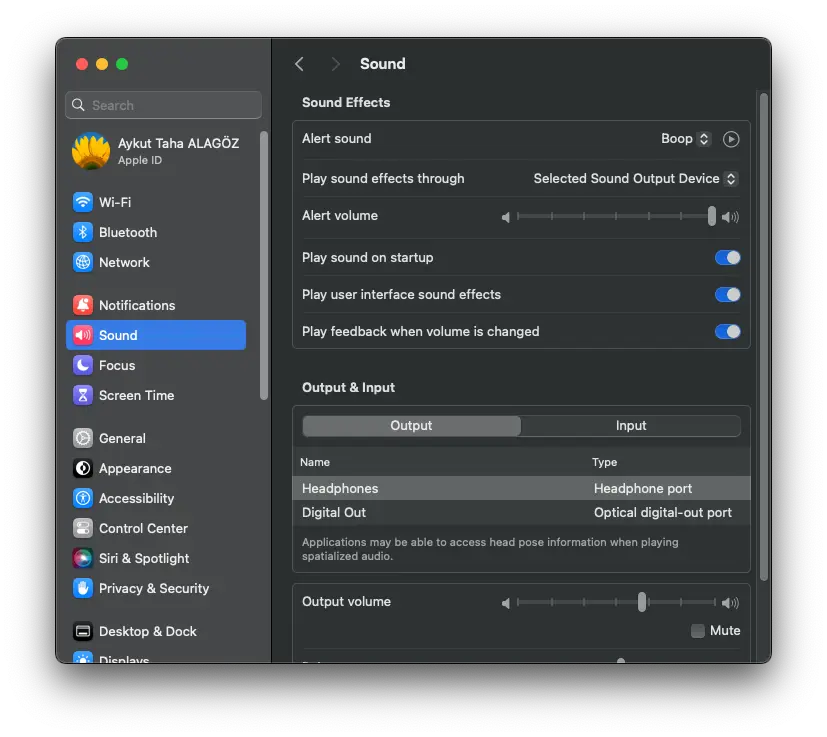This screenshot has height=737, width=827.
Task: Click the Search input field
Action: 164,105
